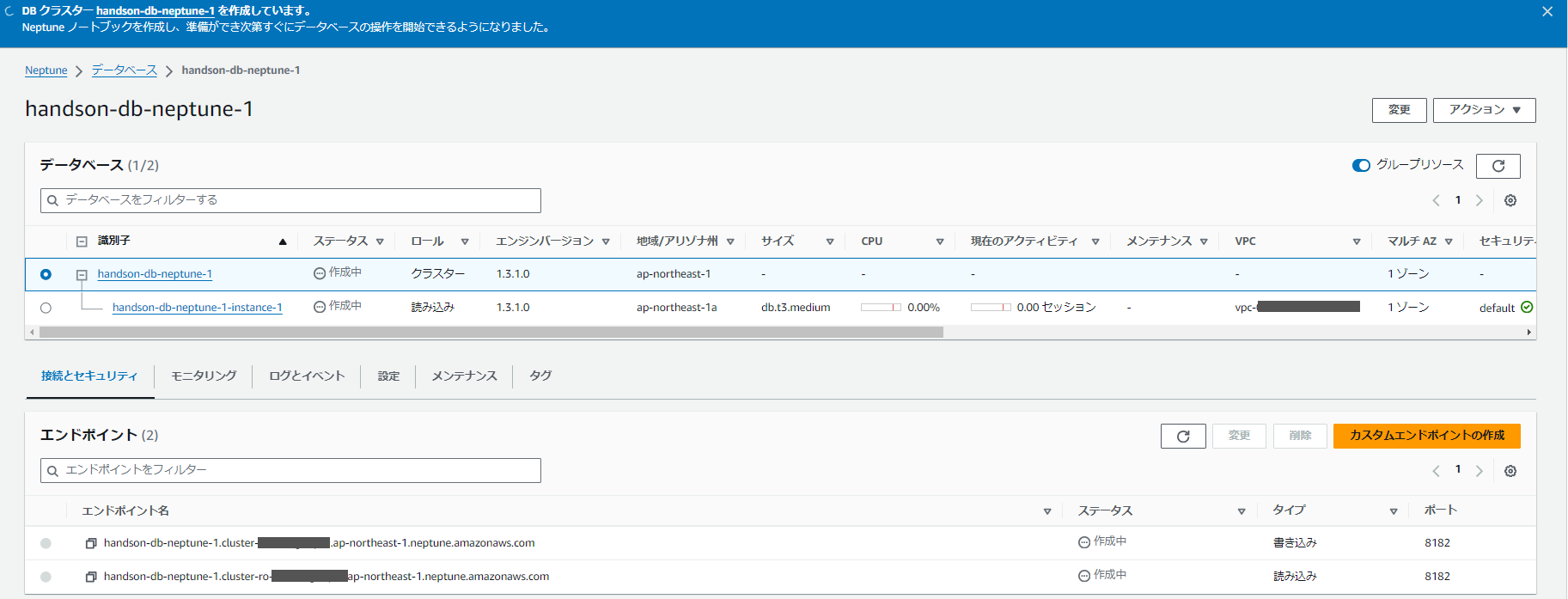Open the VPC column filter
The height and width of the screenshot is (599, 1568).
click(1357, 241)
